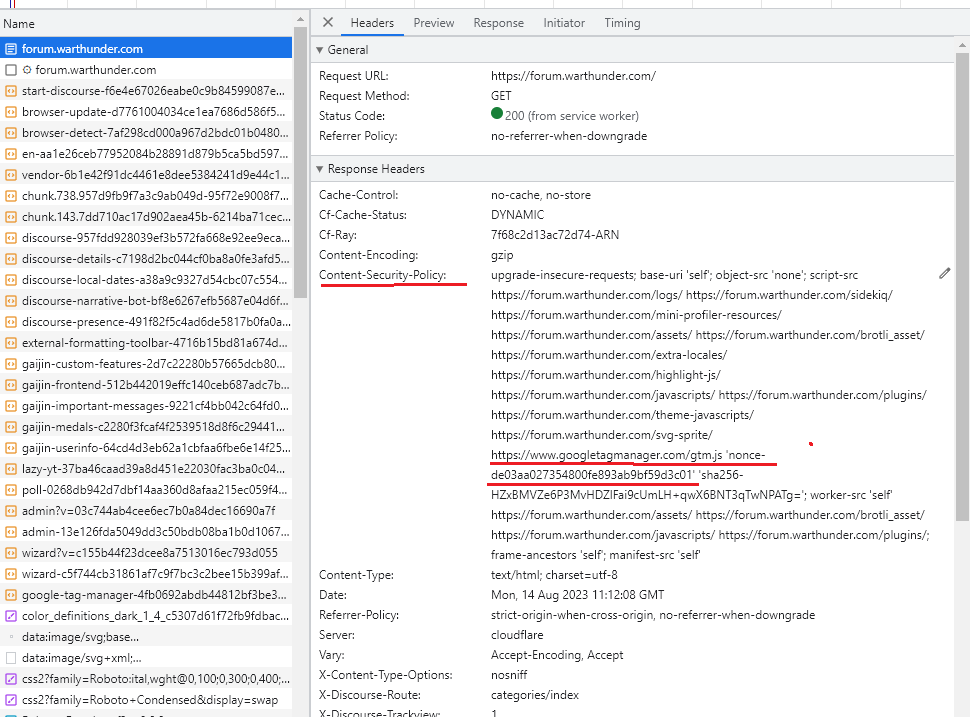This screenshot has height=717, width=970.
Task: Select the admin?v=03c744ab request row
Action: (146, 511)
